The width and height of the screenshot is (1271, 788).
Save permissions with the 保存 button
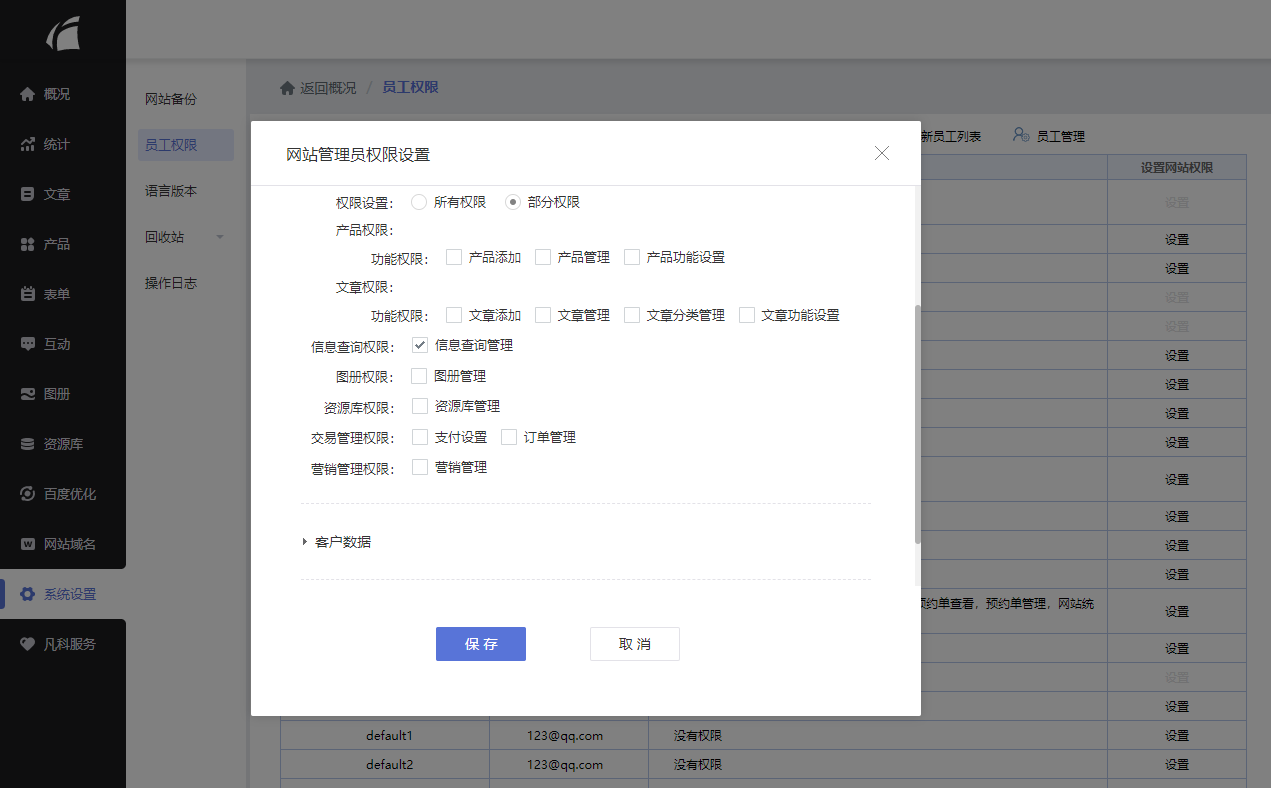coord(481,644)
